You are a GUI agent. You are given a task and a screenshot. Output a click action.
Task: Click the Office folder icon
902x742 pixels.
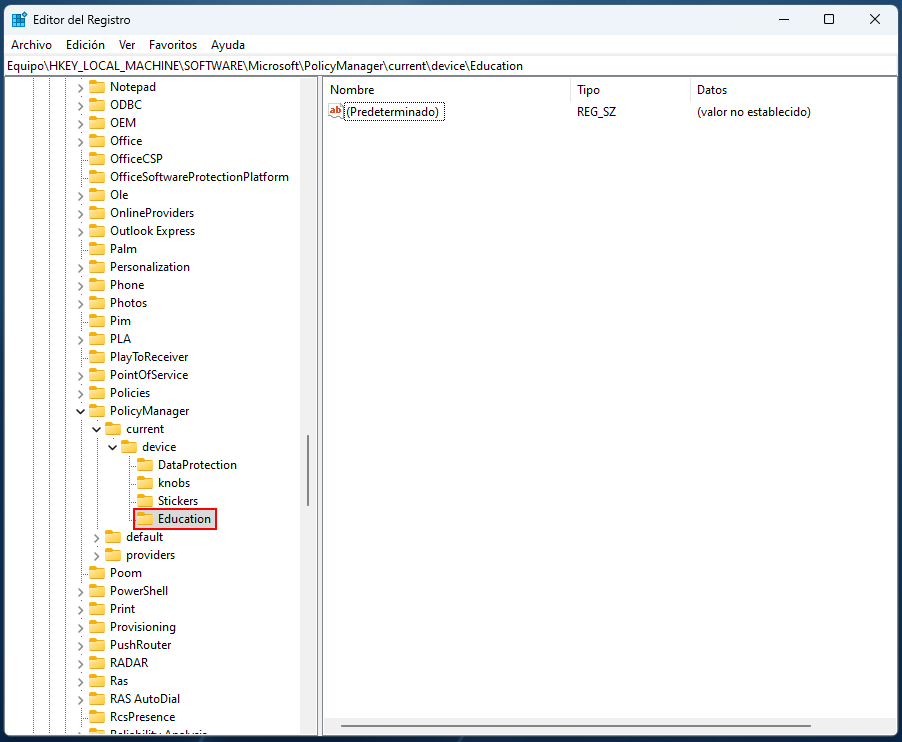click(97, 141)
